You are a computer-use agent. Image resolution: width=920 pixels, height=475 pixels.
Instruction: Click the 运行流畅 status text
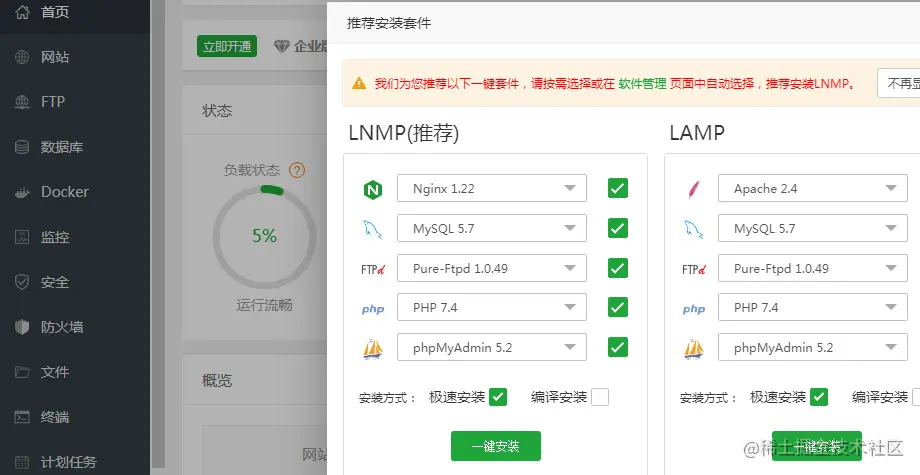[x=265, y=305]
